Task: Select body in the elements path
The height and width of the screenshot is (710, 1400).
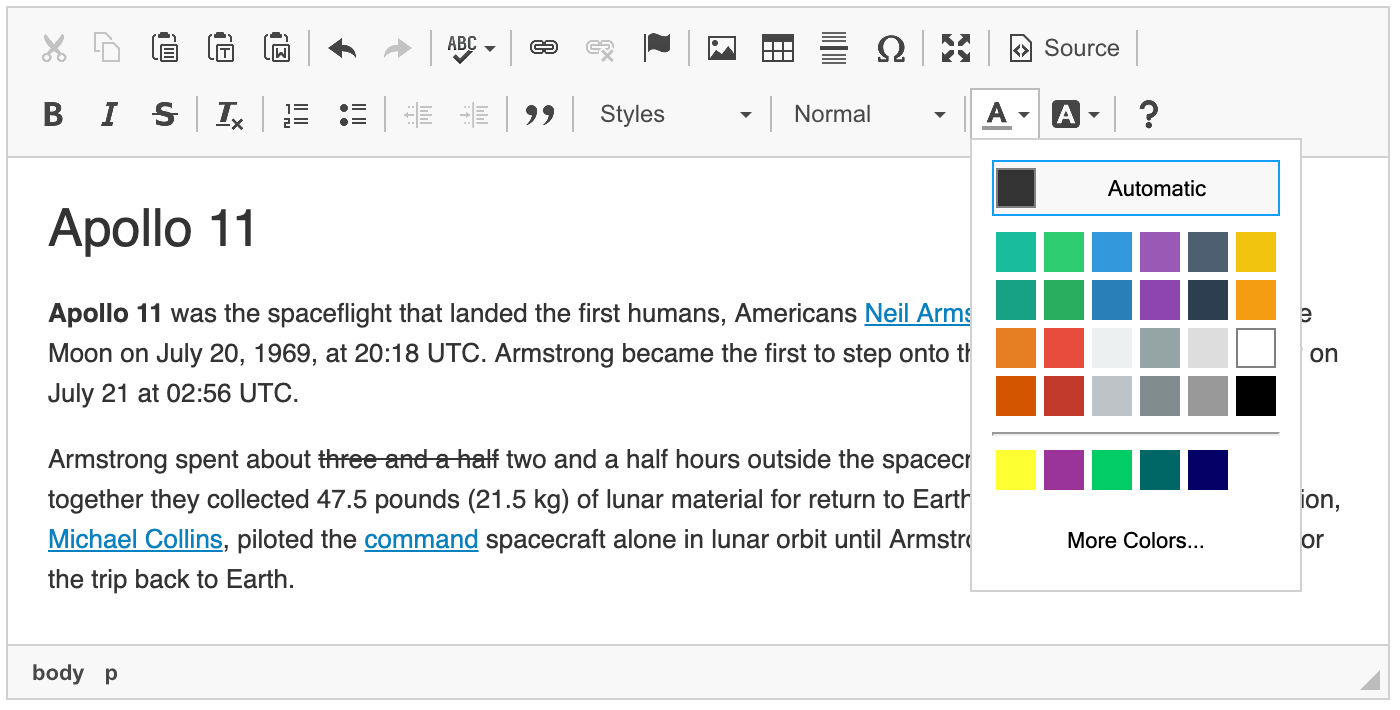Action: [x=58, y=673]
